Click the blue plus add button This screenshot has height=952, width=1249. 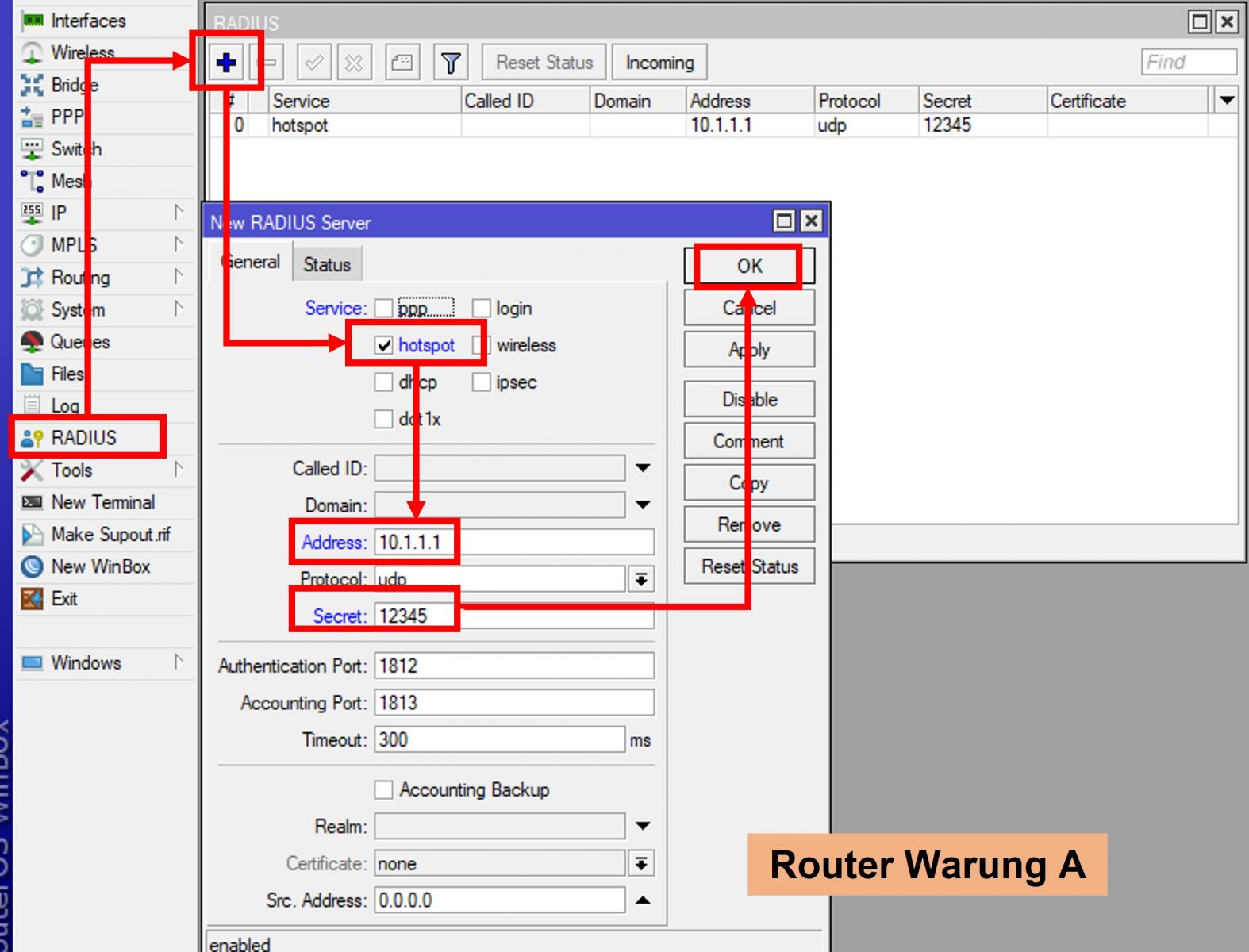(x=226, y=62)
